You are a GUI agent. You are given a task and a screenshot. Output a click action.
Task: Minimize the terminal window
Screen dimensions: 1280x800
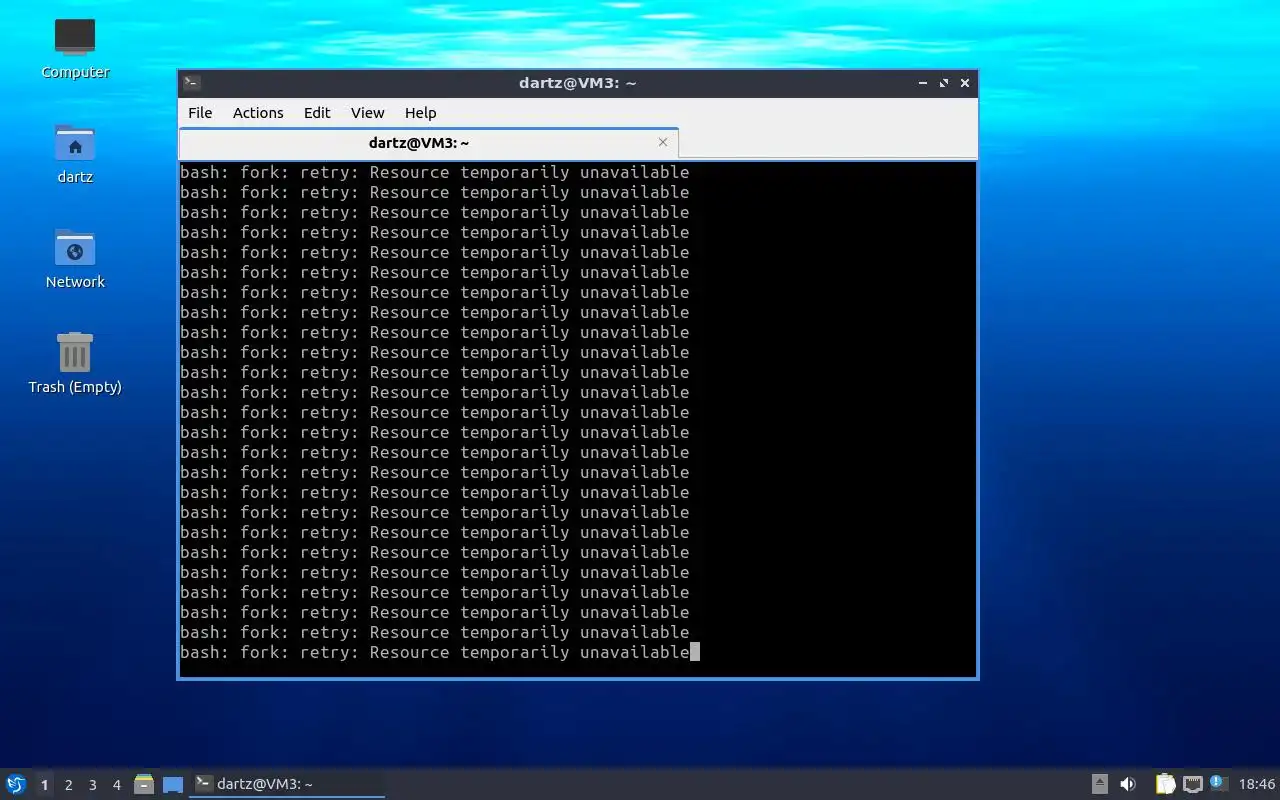[922, 83]
